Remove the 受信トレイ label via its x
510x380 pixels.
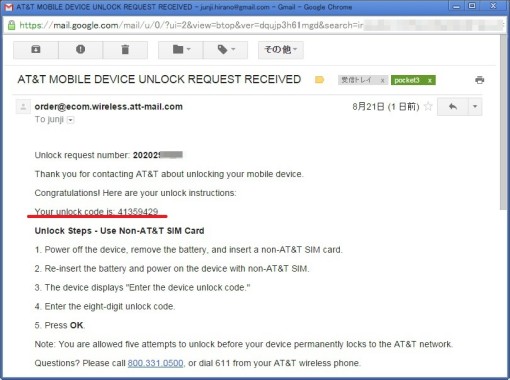pos(382,80)
